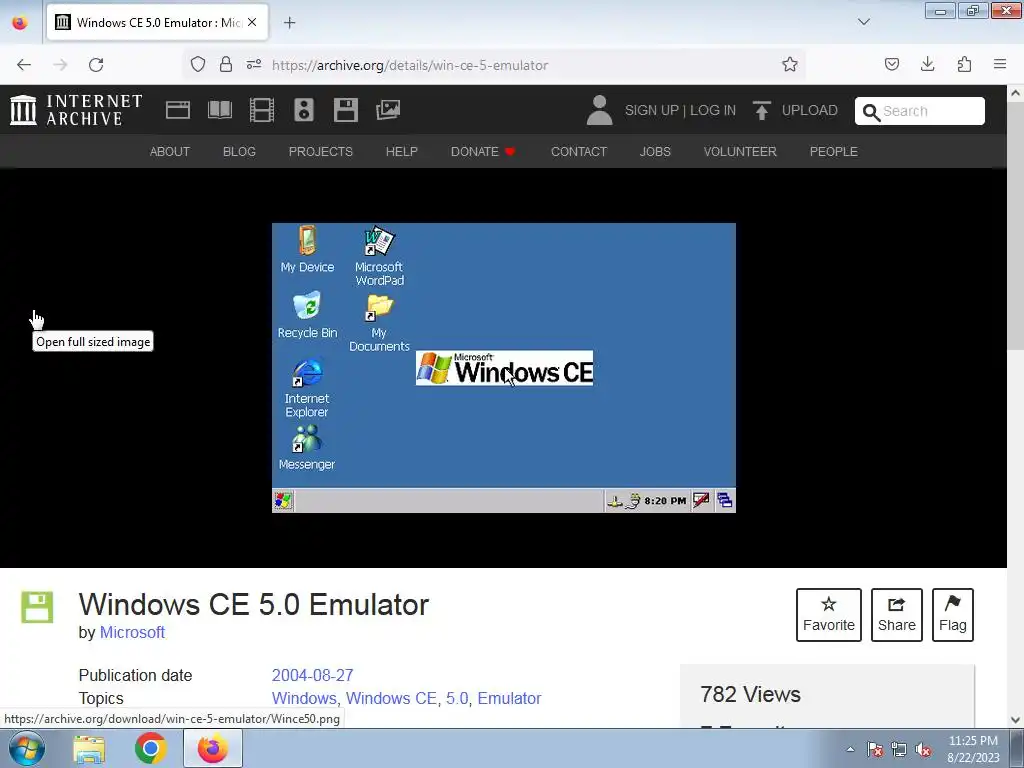
Task: Open the Microsoft creator link
Action: [132, 632]
